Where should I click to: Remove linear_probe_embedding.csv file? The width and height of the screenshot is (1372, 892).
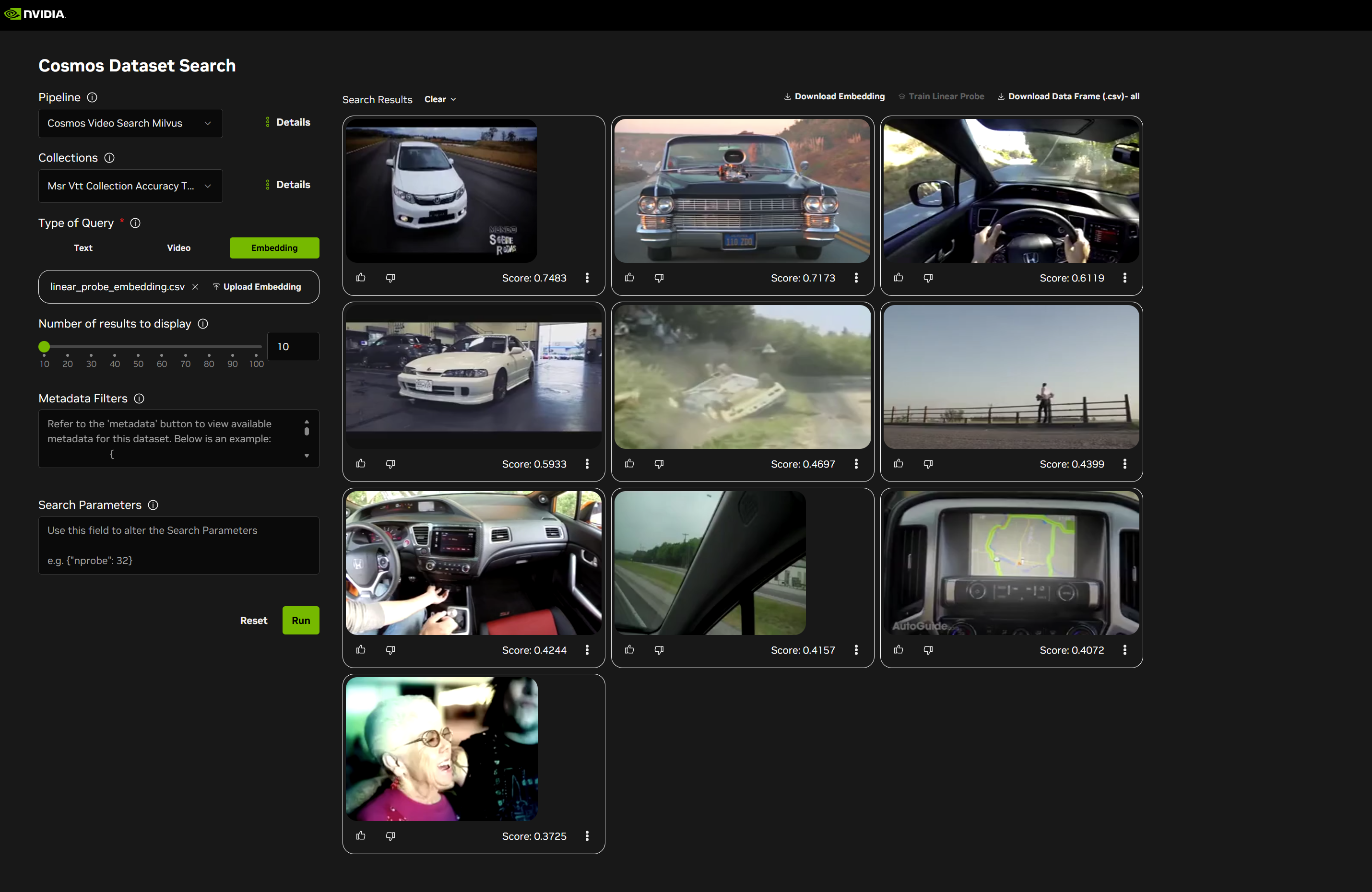195,287
